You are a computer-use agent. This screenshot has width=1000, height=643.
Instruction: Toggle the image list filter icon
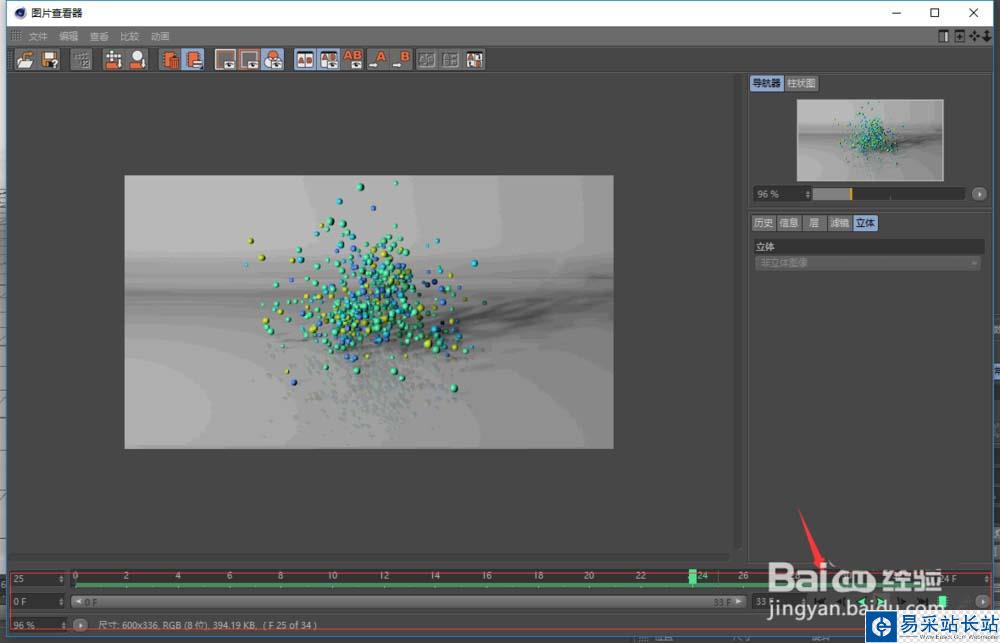(x=193, y=60)
